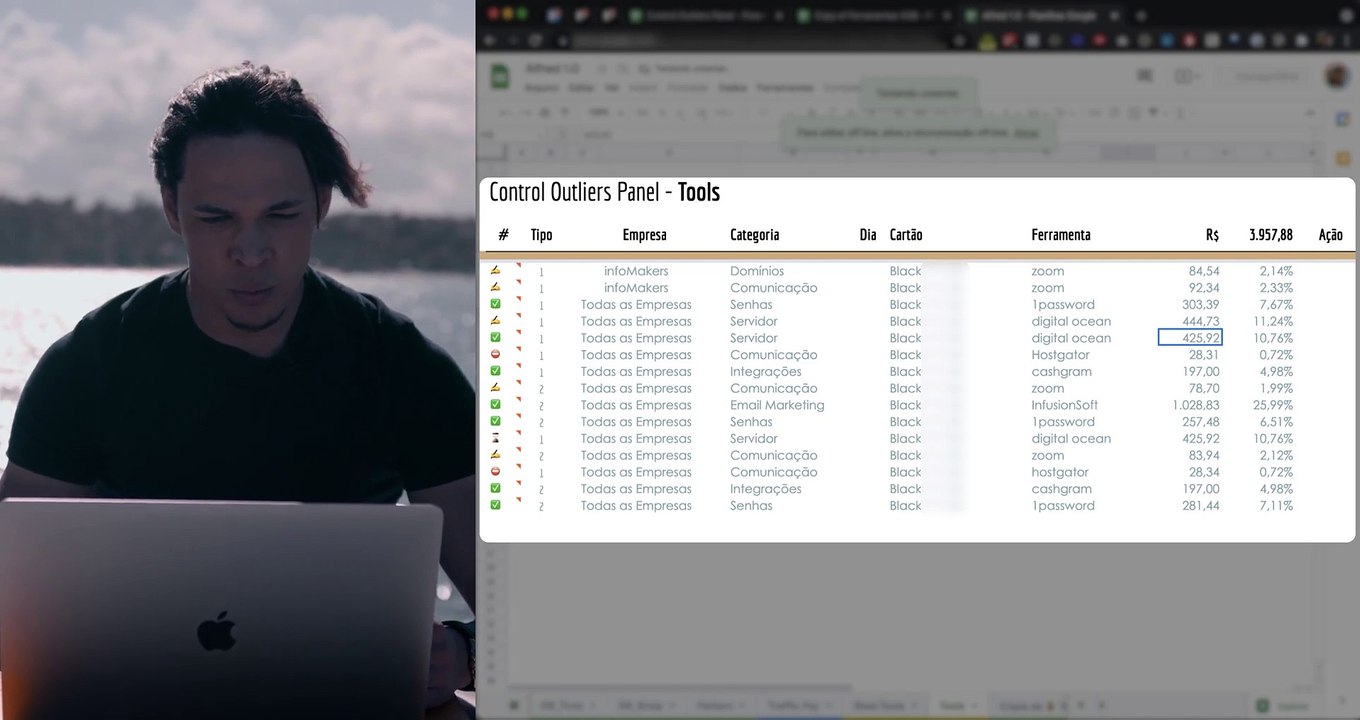The image size is (1360, 720).
Task: Click the hourglass status icon in the table
Action: (x=495, y=438)
